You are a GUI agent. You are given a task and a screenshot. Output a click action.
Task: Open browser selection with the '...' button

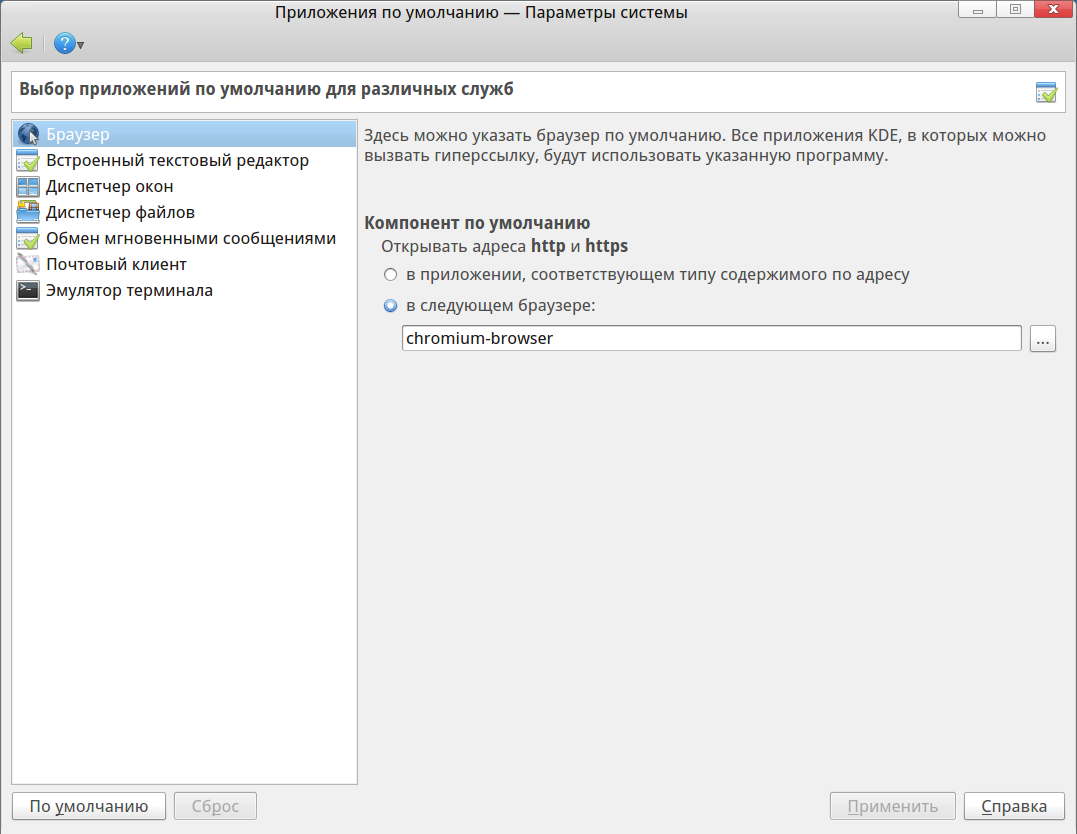(x=1043, y=339)
